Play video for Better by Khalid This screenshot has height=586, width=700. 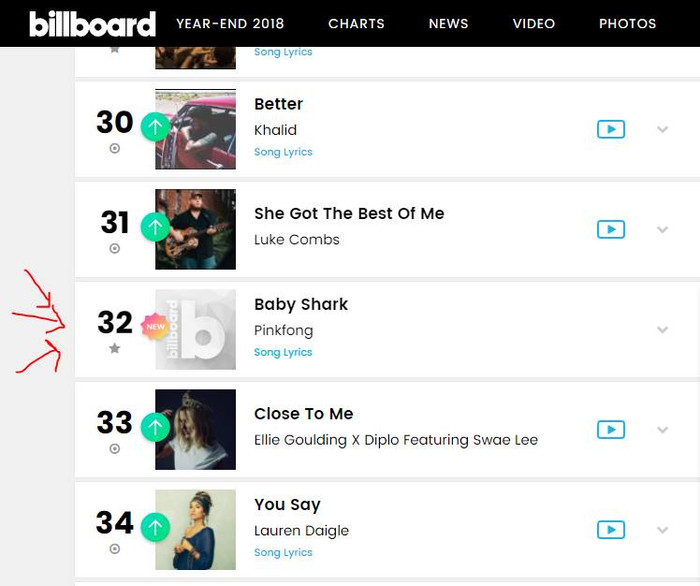pos(611,129)
